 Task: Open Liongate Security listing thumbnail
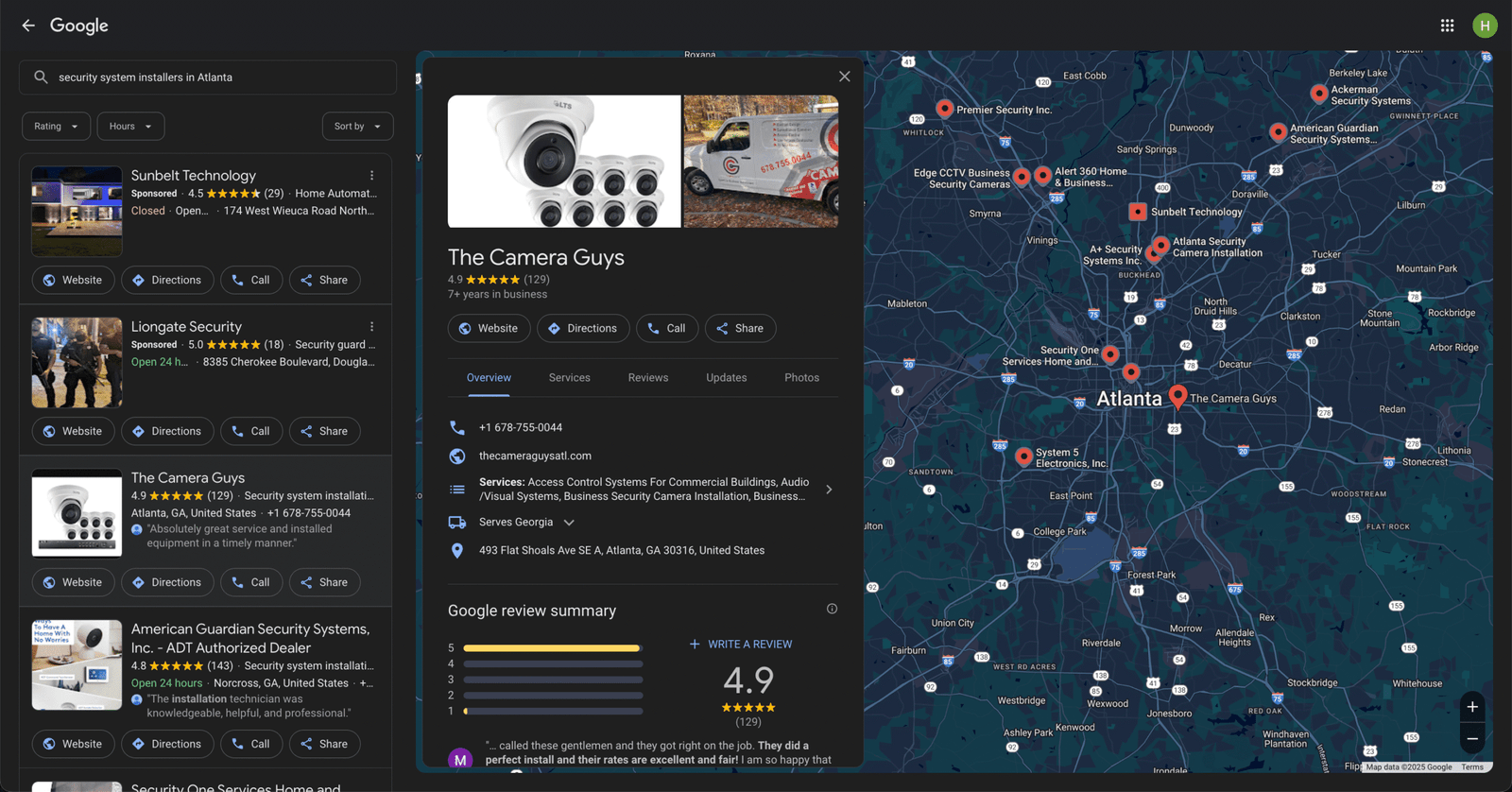pyautogui.click(x=77, y=363)
